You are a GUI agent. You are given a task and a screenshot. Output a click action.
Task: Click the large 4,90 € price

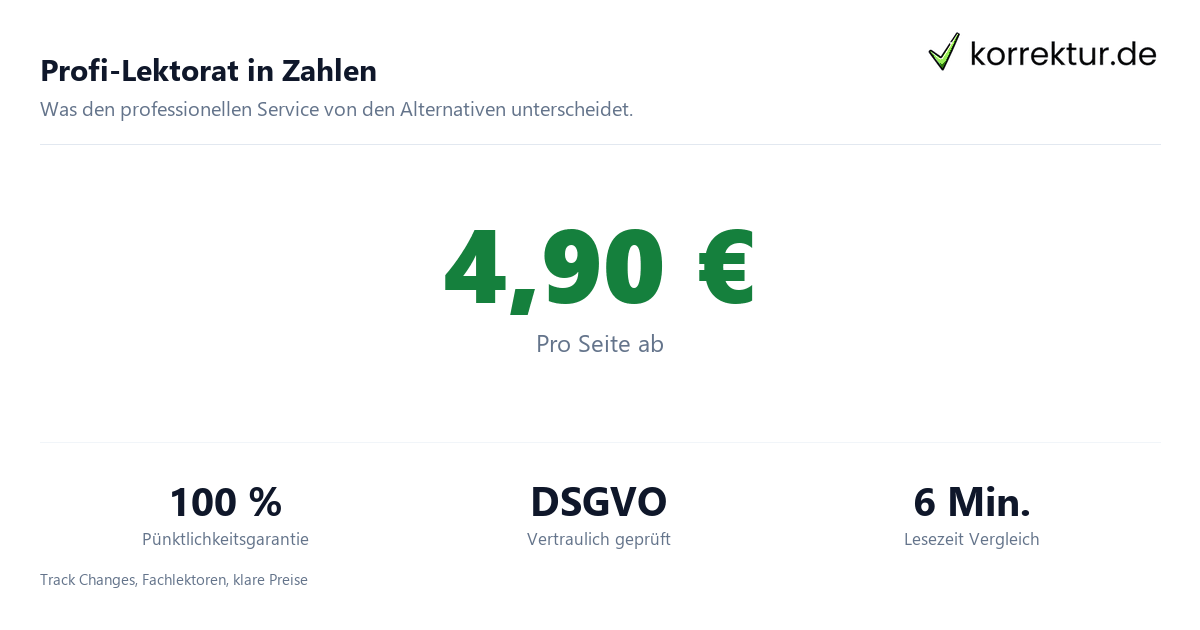(x=599, y=267)
